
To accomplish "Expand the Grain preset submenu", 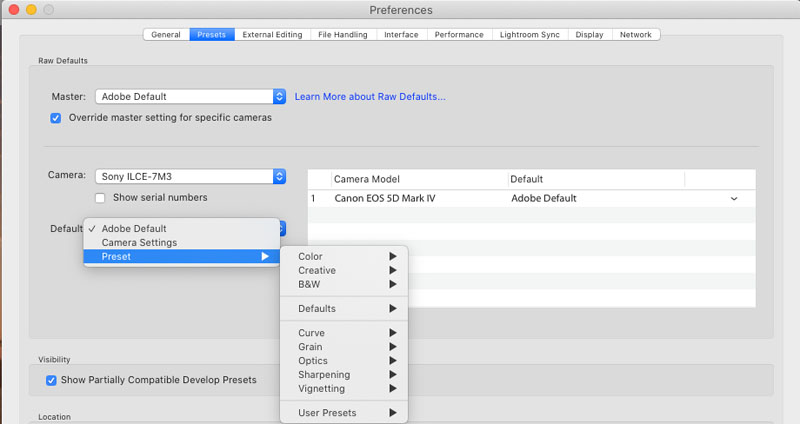I will (x=344, y=346).
